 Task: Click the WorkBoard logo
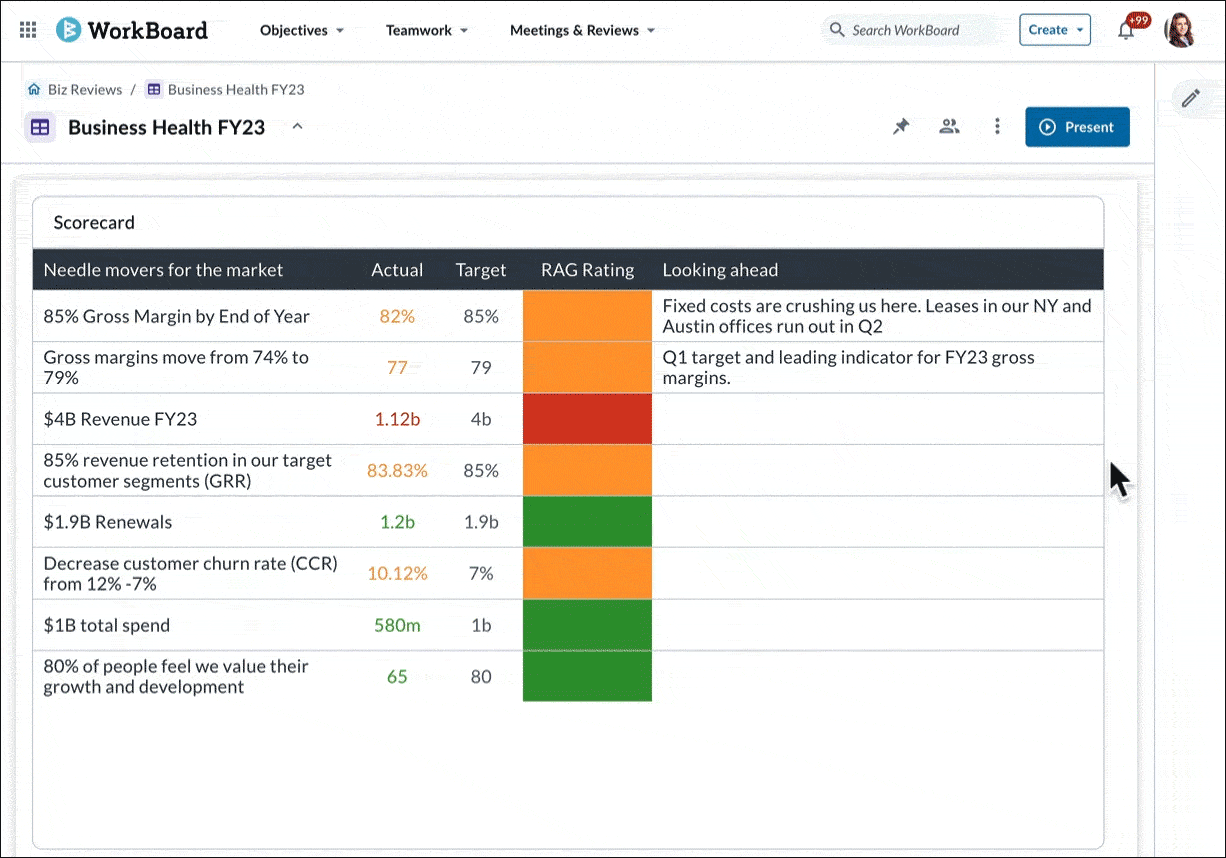click(x=132, y=30)
